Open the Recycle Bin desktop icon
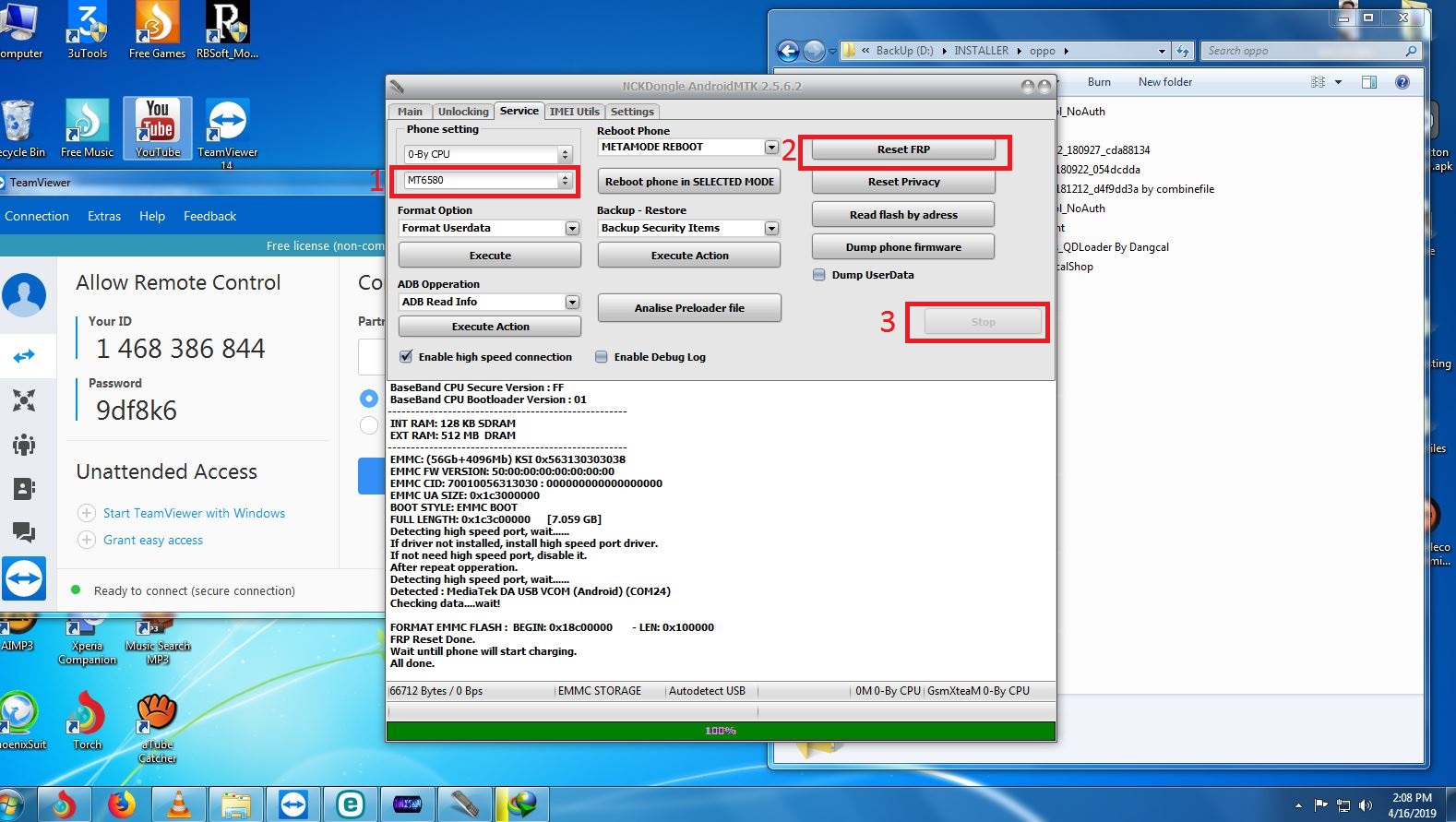Image resolution: width=1456 pixels, height=822 pixels. pos(18,128)
